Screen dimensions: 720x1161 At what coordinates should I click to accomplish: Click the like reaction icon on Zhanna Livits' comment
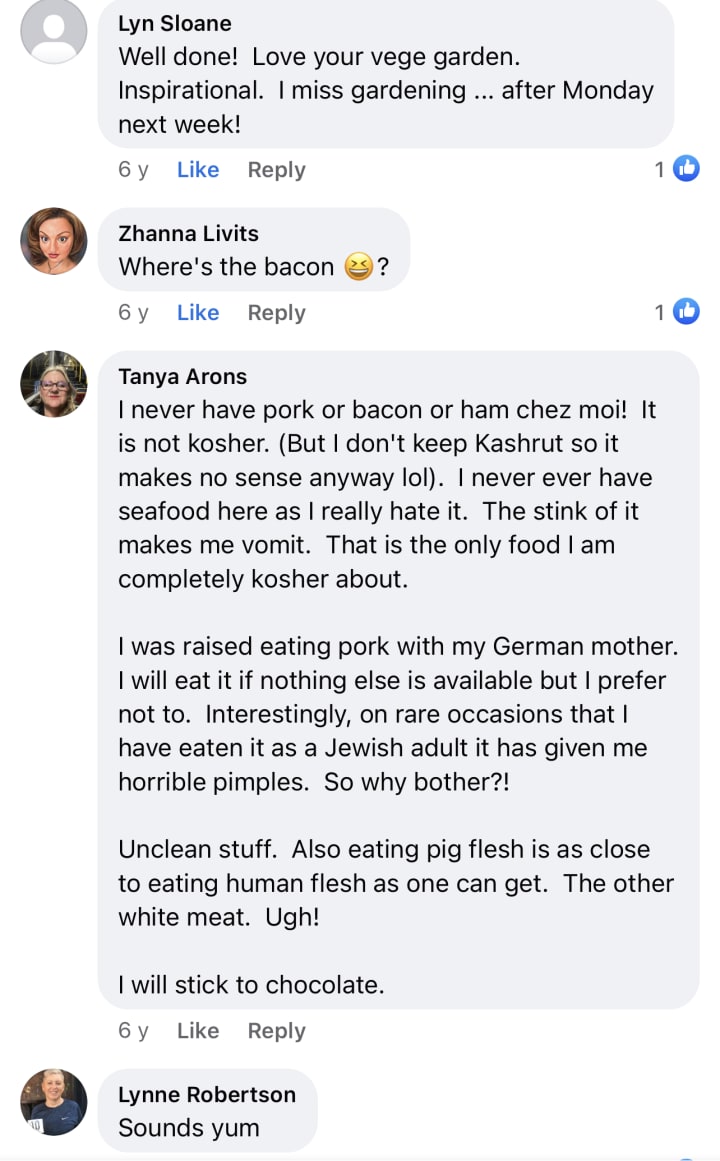pyautogui.click(x=686, y=312)
